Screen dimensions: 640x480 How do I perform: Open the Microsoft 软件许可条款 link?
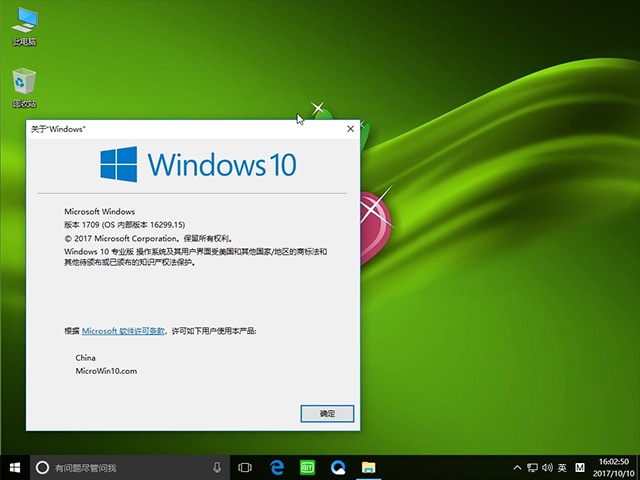point(123,331)
